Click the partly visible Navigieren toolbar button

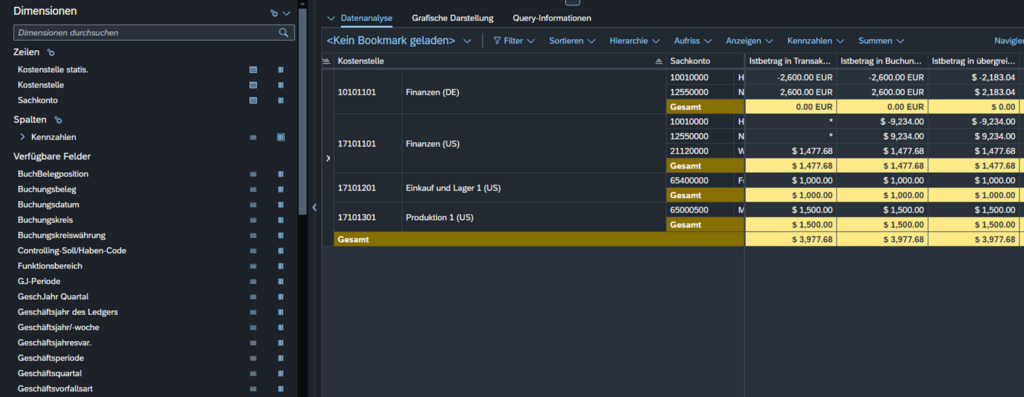pos(1008,40)
